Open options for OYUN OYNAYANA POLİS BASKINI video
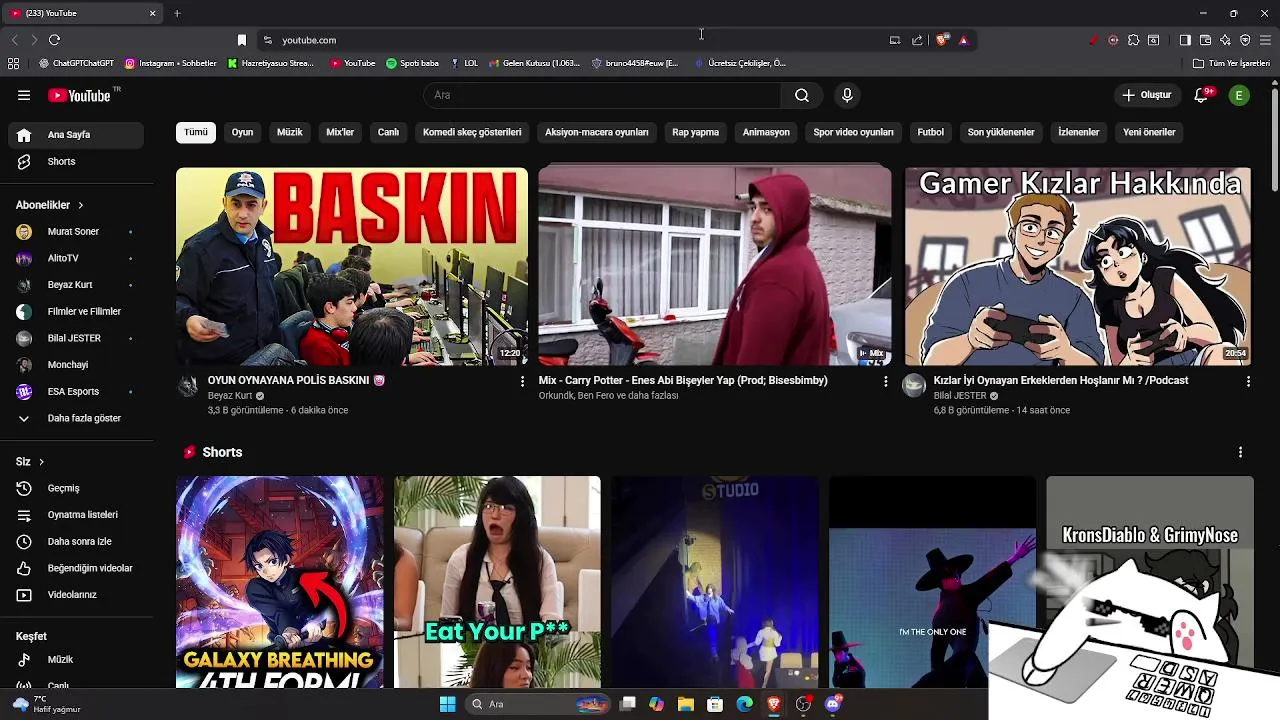 [522, 381]
